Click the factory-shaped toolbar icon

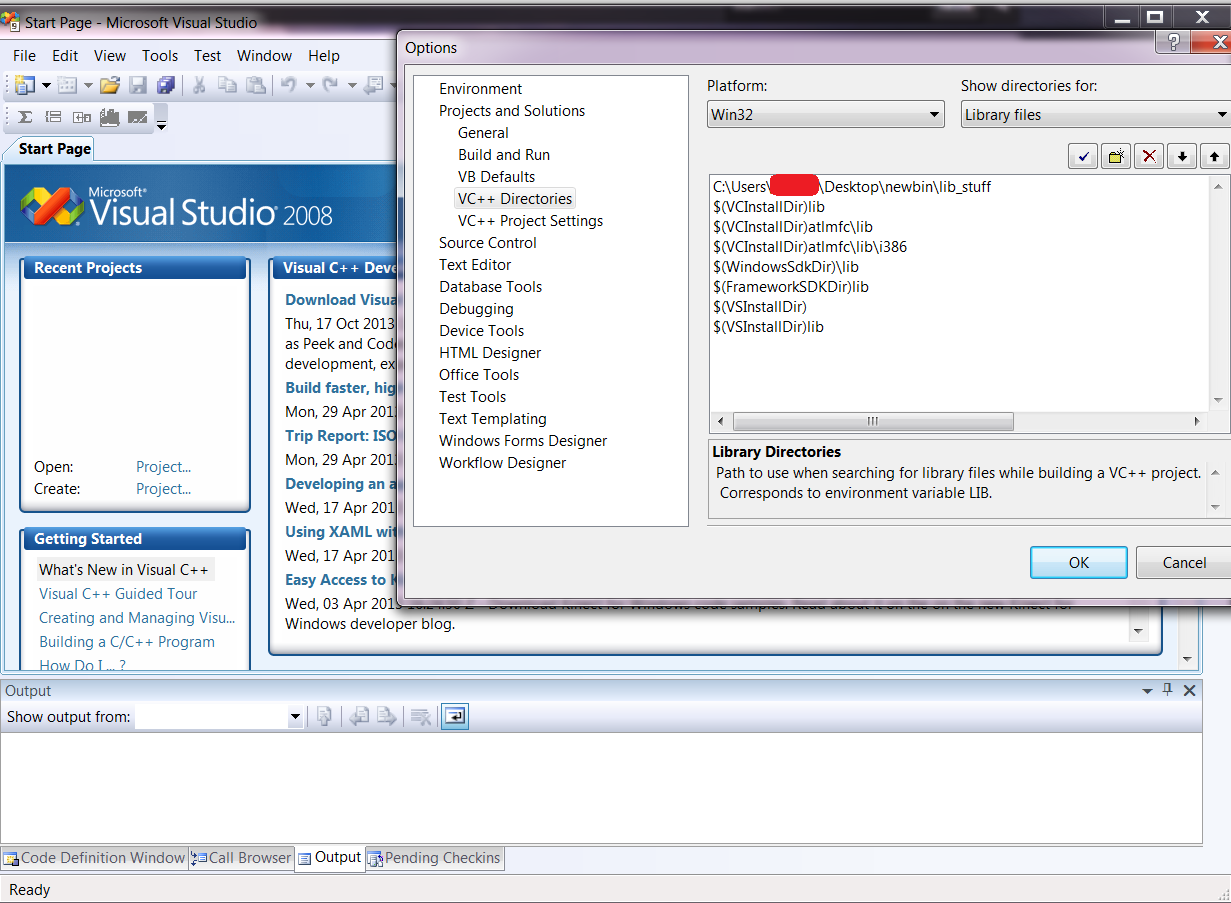[110, 118]
